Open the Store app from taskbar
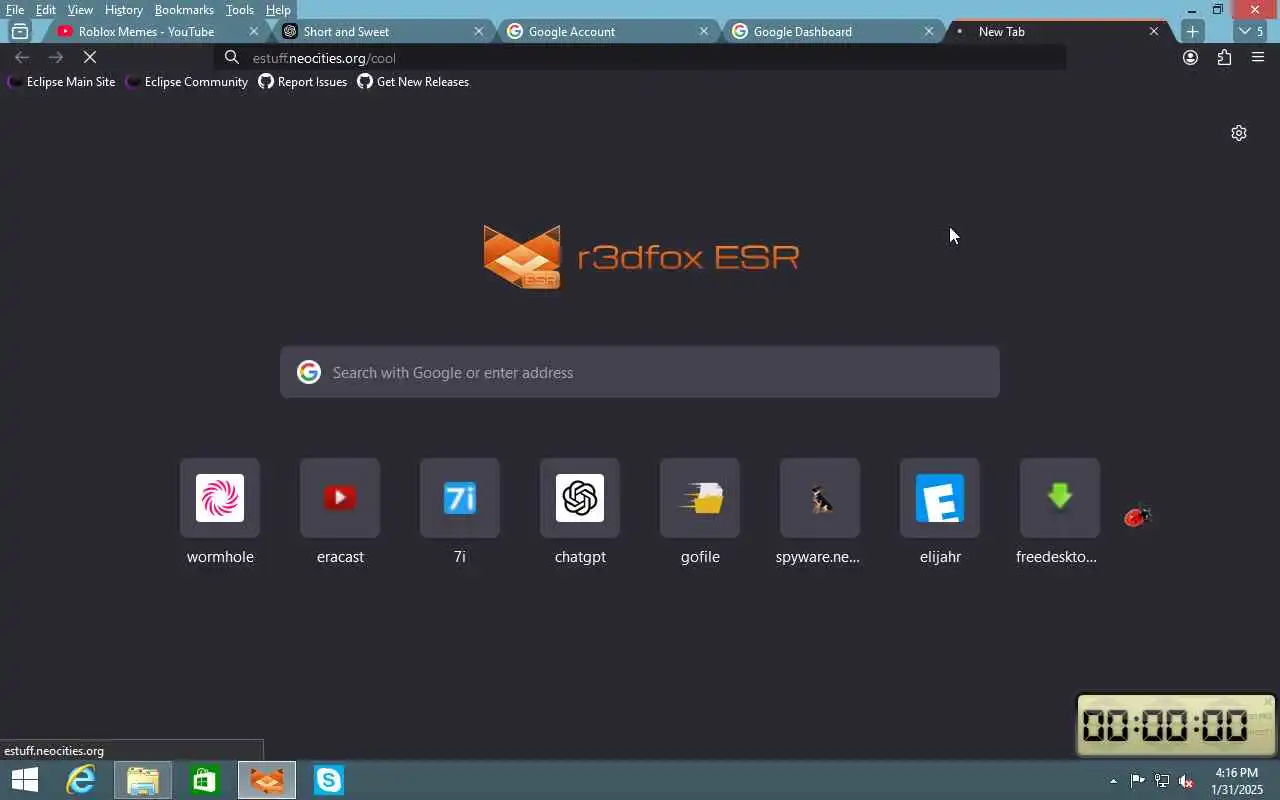The image size is (1280, 800). point(204,780)
